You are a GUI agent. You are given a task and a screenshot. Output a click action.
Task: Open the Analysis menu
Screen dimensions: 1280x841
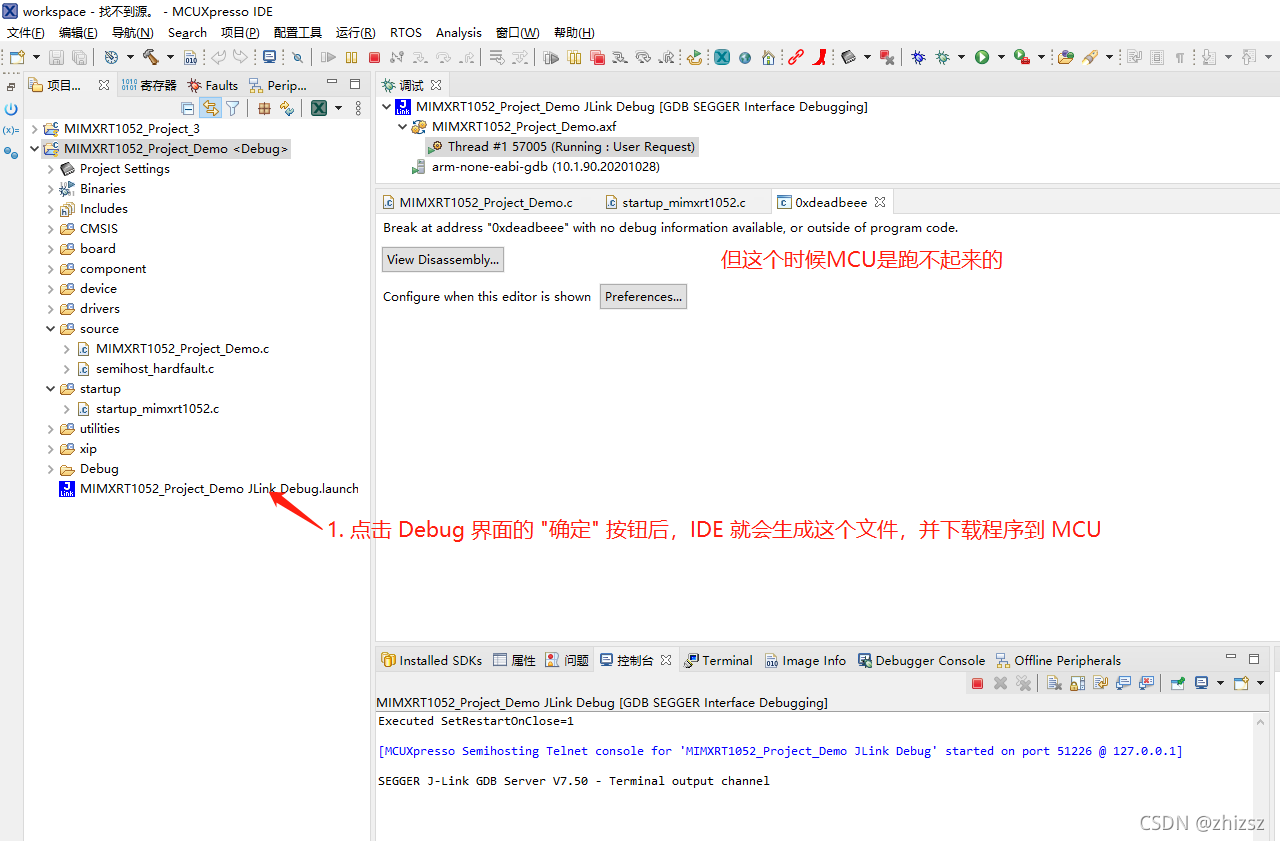459,33
